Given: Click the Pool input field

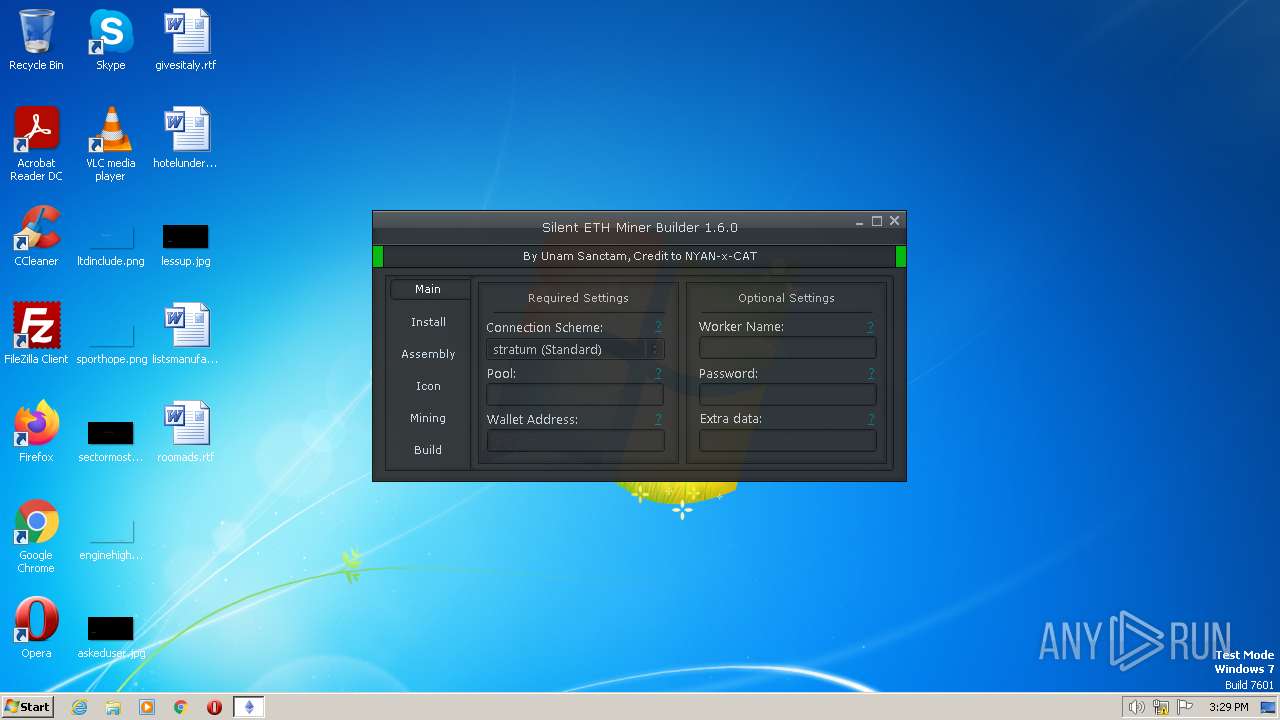Looking at the screenshot, I should (575, 395).
